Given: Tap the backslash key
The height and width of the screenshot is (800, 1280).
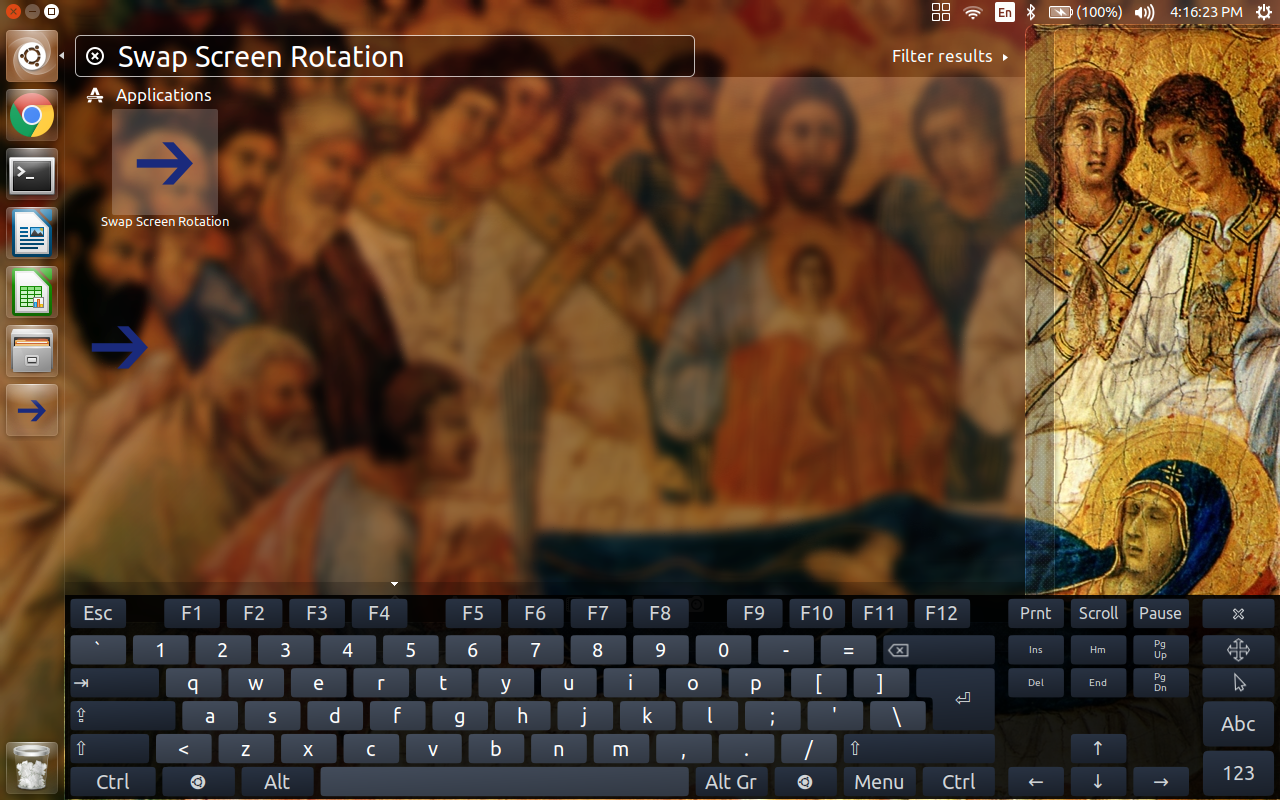Looking at the screenshot, I should [x=897, y=716].
